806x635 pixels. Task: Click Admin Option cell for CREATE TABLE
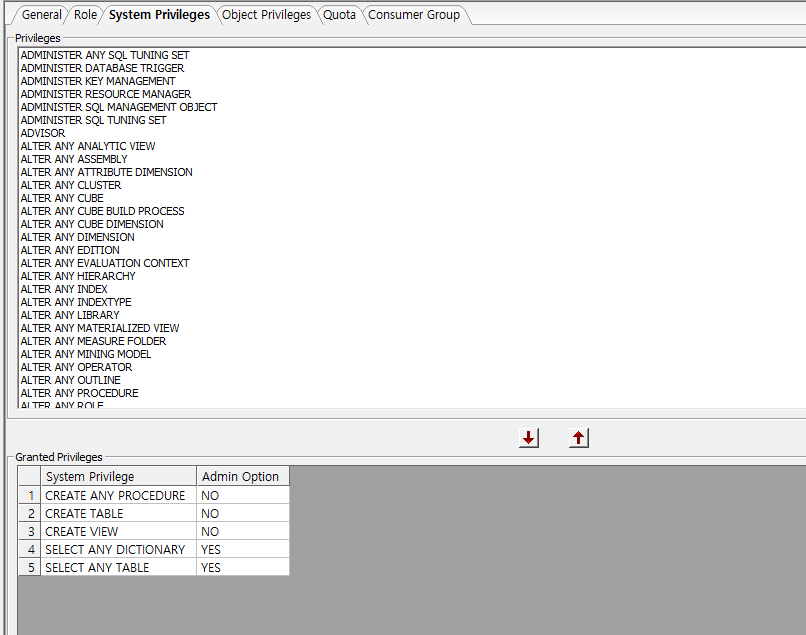pyautogui.click(x=242, y=514)
